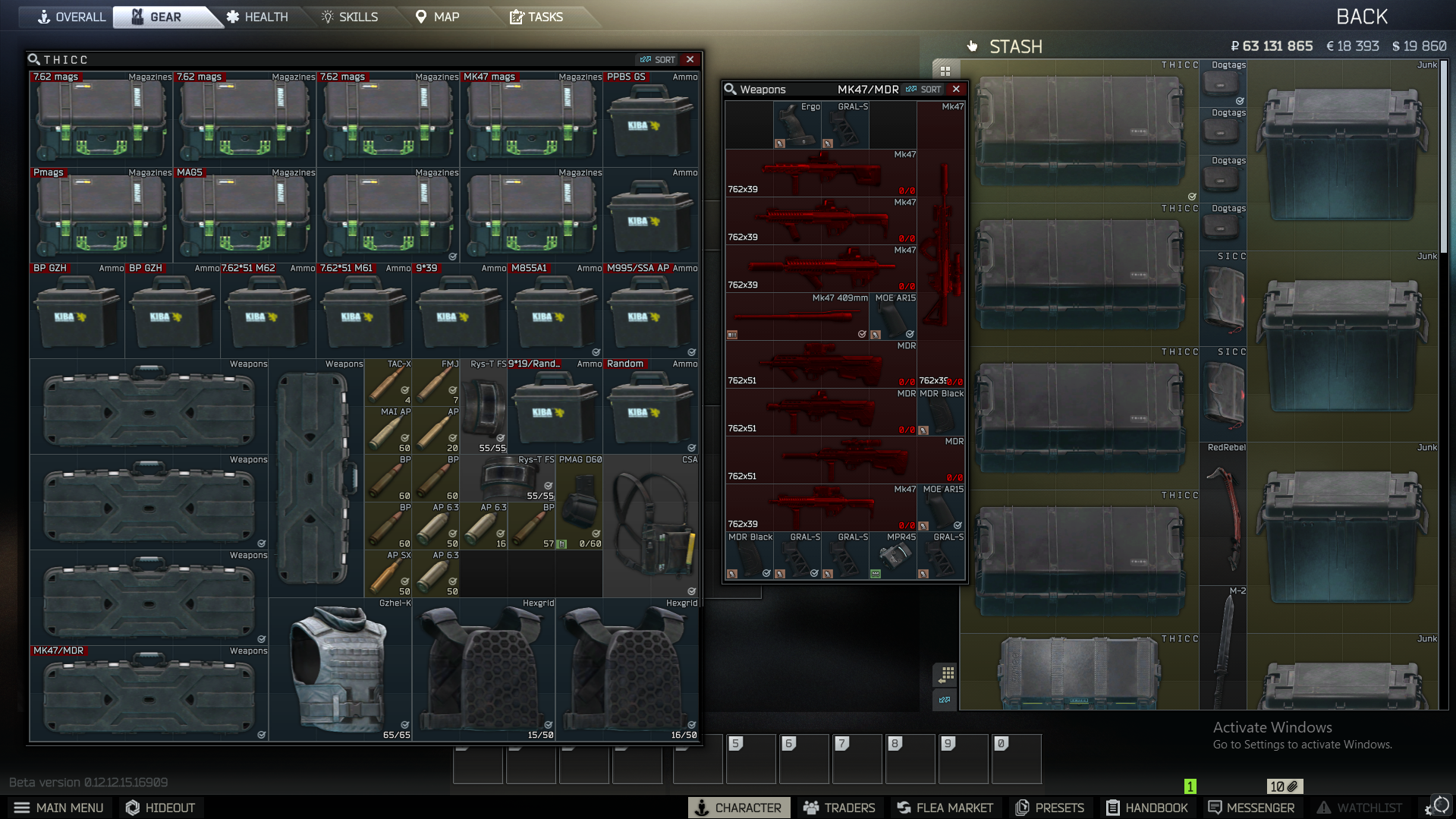
Task: Click the BACK button
Action: click(1361, 17)
